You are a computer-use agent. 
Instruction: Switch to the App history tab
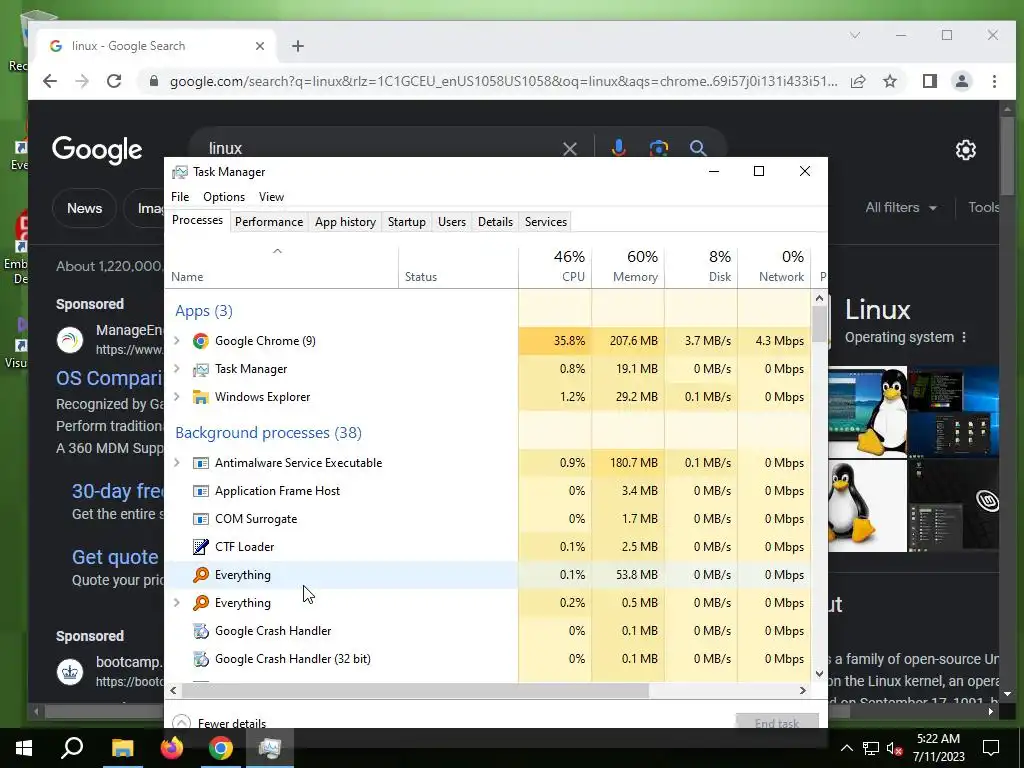point(345,222)
